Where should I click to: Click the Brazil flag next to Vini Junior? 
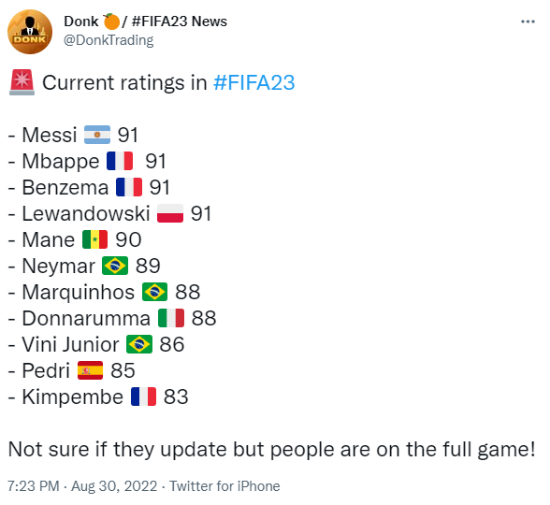139,344
